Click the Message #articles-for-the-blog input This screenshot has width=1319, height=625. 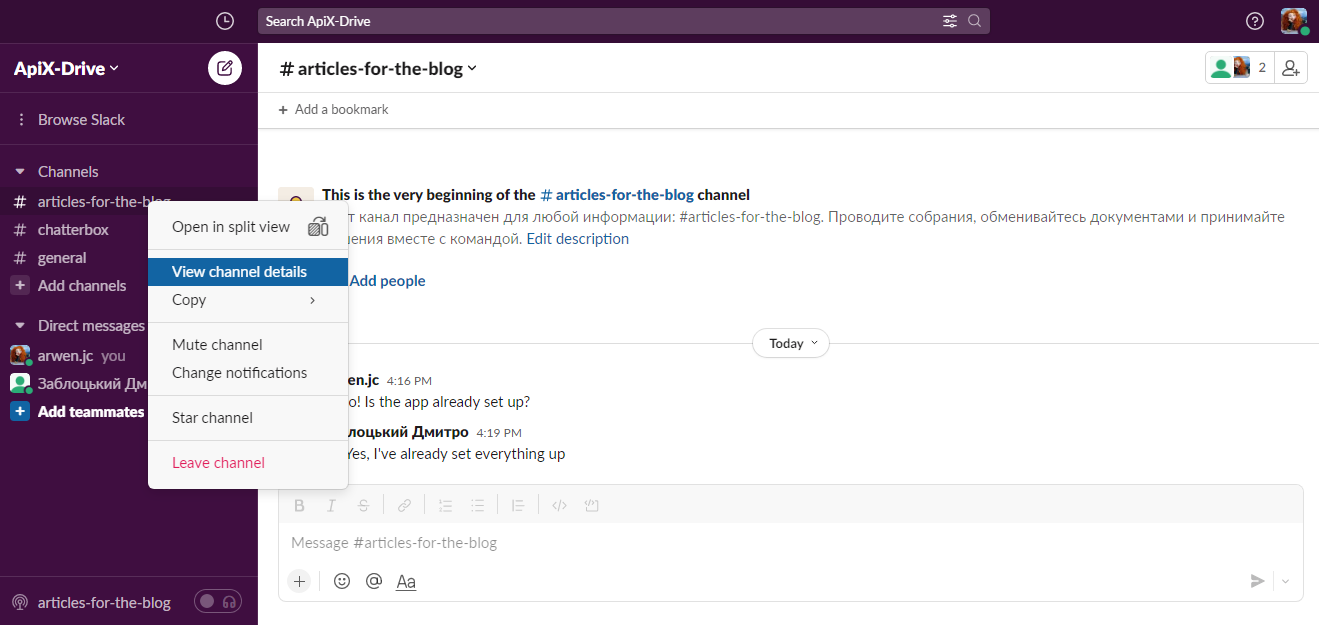point(790,543)
